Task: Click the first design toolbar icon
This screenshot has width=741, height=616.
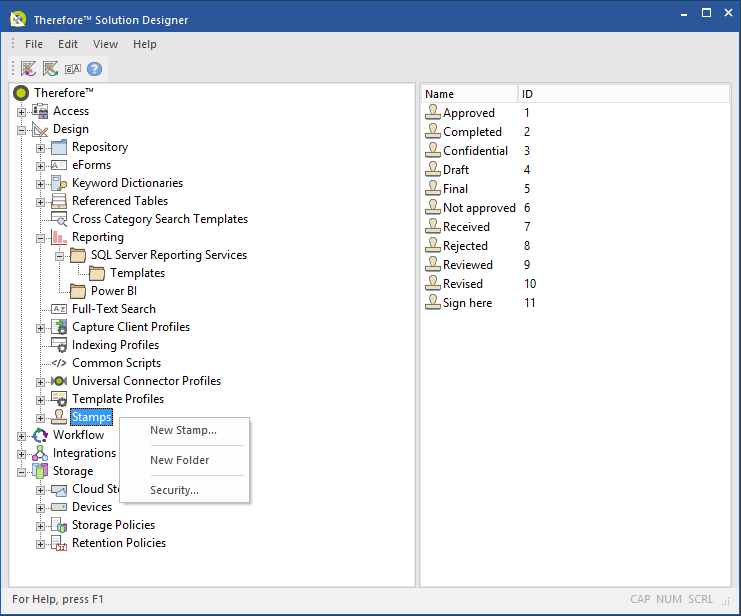Action: [x=28, y=69]
